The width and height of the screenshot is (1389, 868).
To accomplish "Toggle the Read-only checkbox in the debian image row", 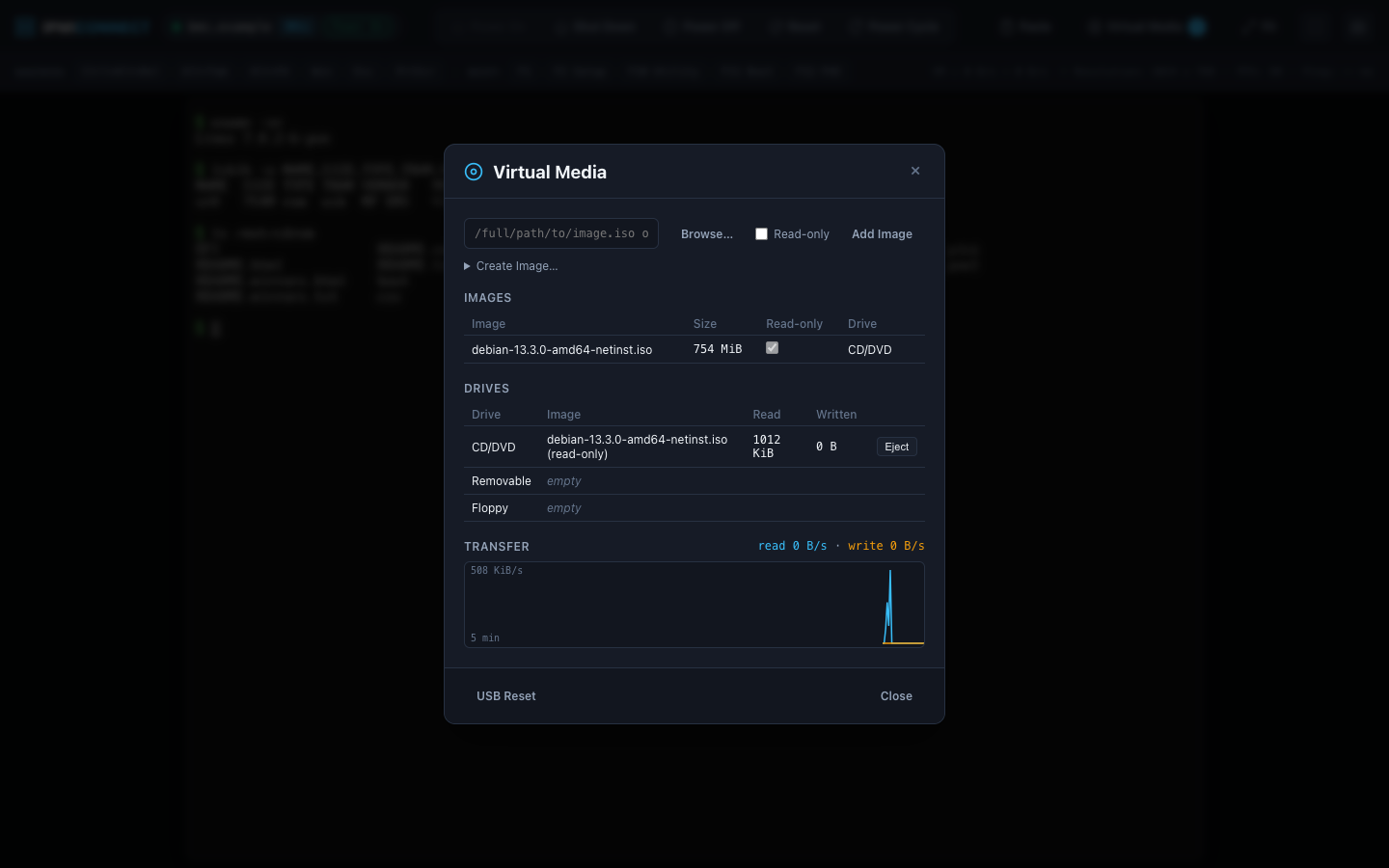I will [x=772, y=348].
